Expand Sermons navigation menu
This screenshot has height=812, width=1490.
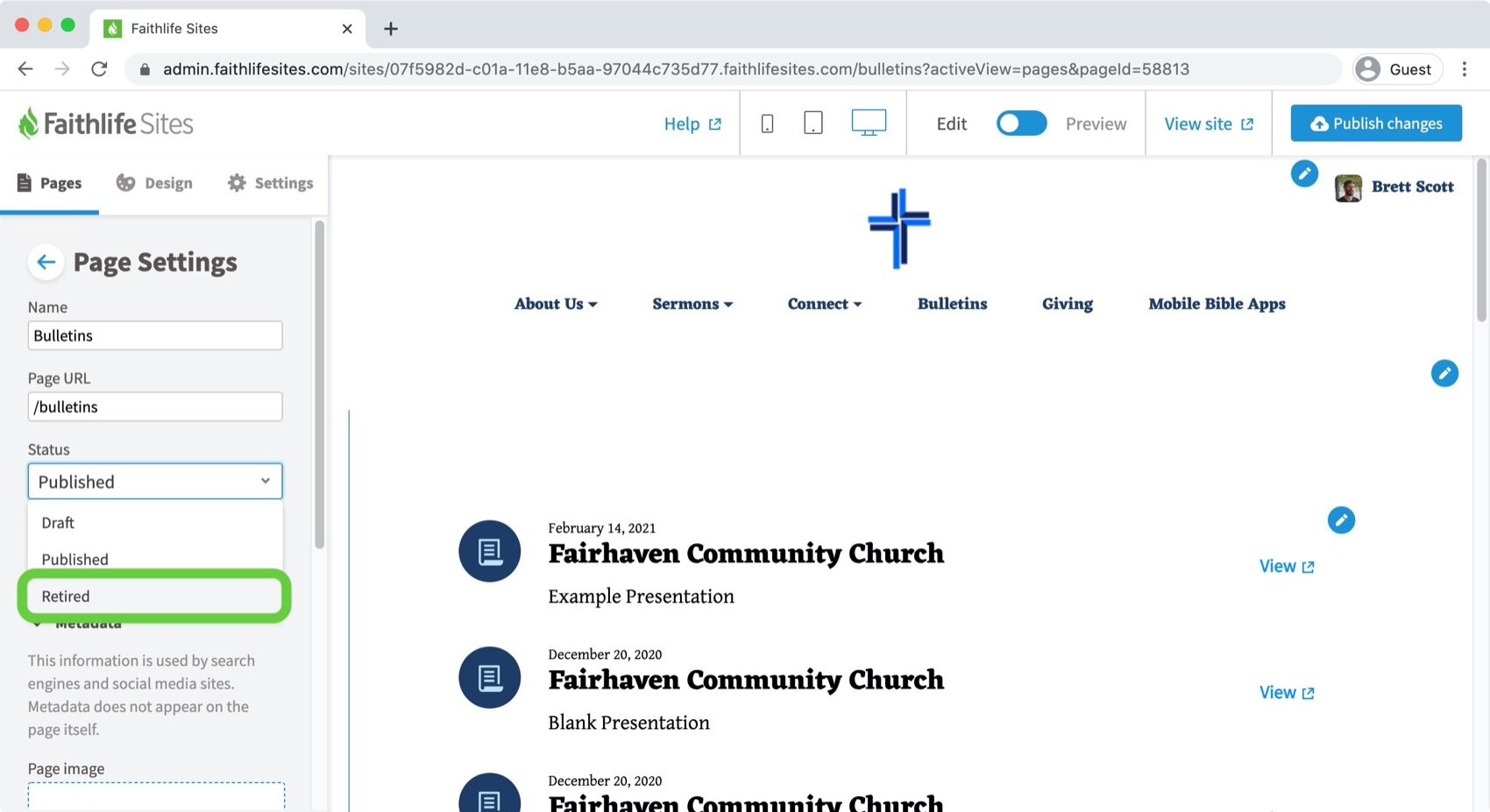692,304
